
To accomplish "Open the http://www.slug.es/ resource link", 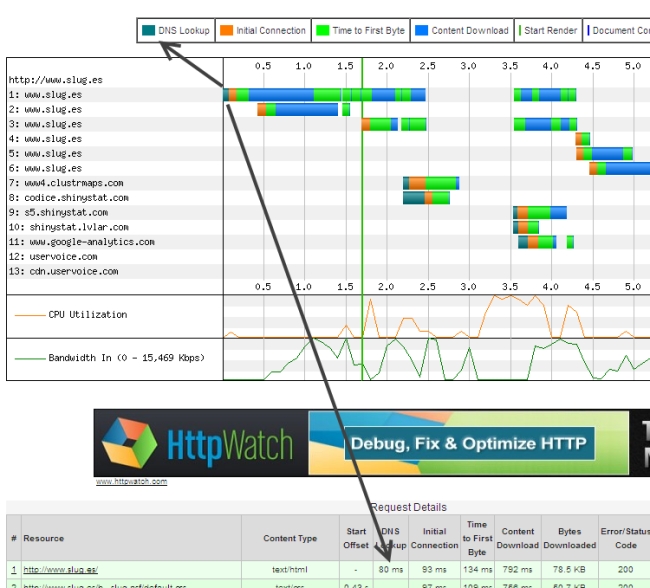I will [61, 570].
